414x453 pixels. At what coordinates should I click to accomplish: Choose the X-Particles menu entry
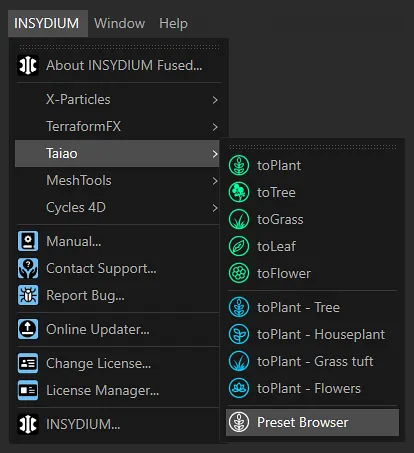point(117,99)
